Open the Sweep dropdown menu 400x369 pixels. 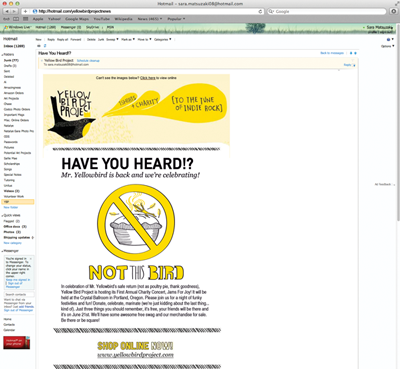click(112, 39)
